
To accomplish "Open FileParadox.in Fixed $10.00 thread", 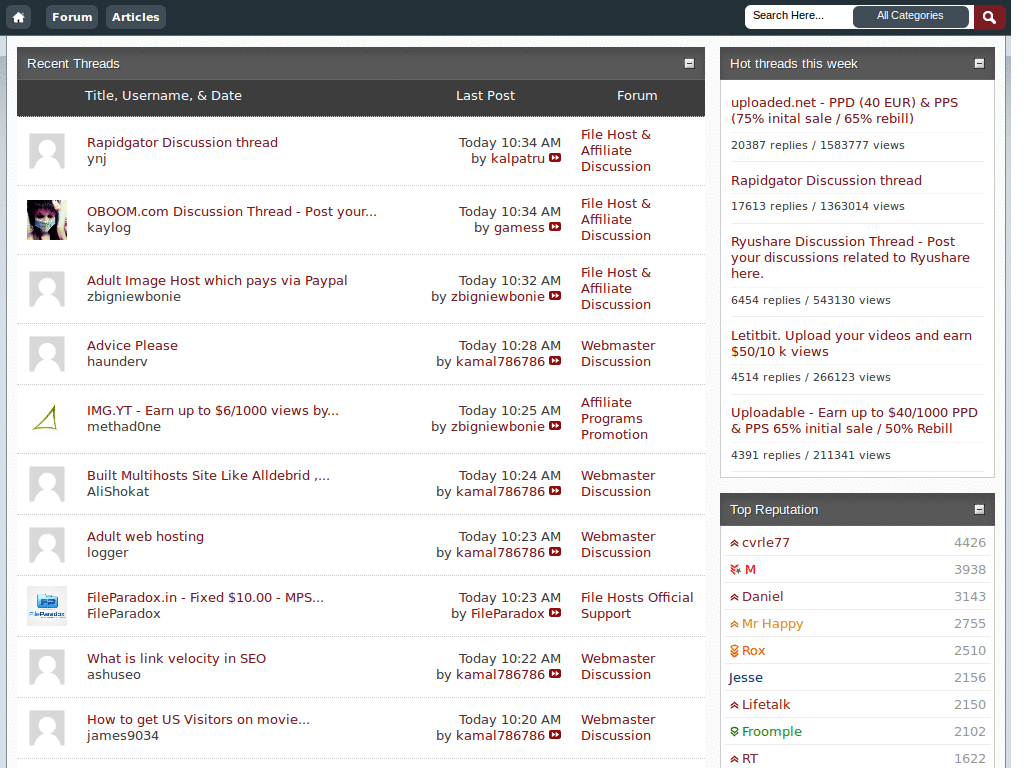I will [x=205, y=598].
